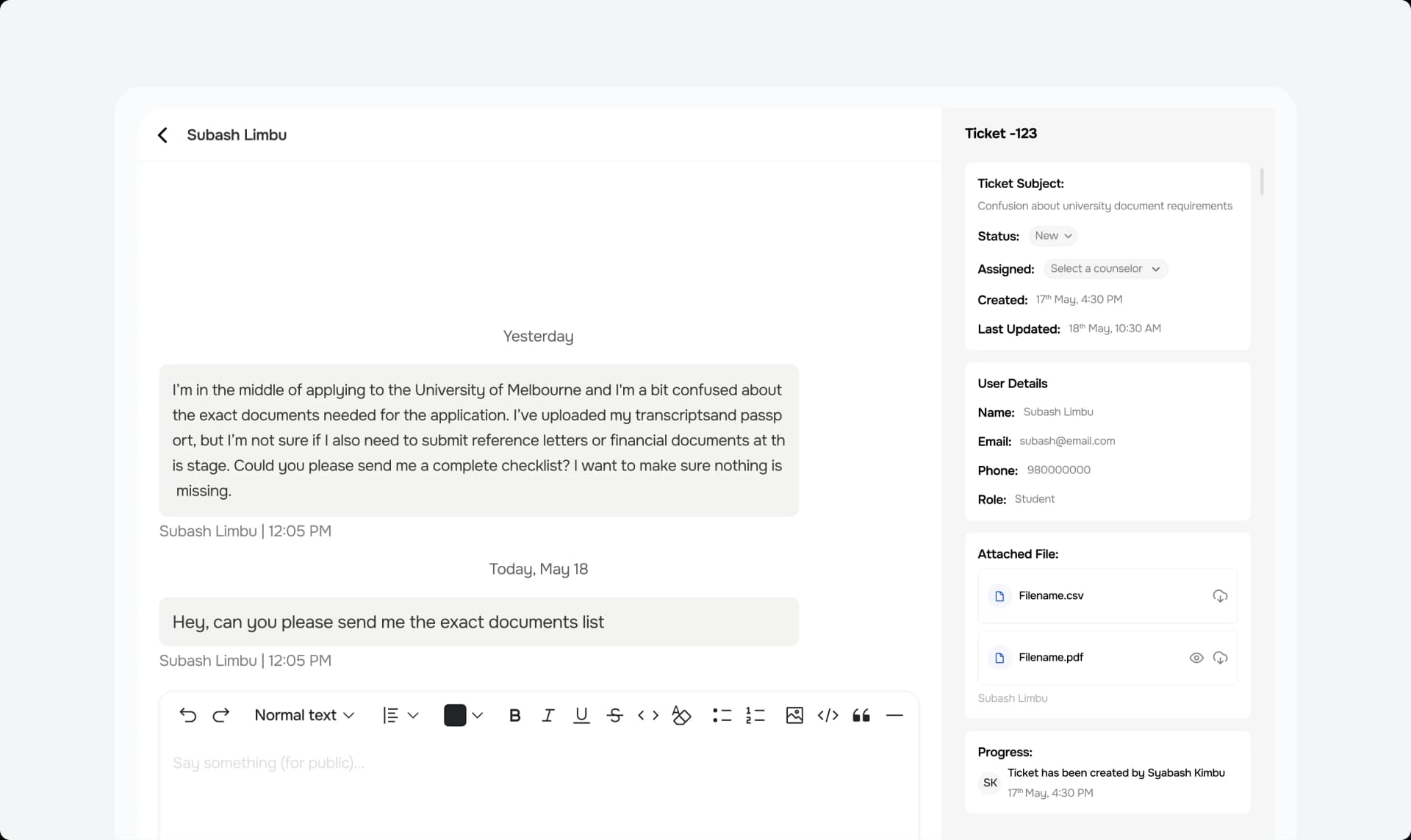Go back using the arrow beside Subash Limbu
Viewport: 1411px width, 840px height.
(162, 134)
